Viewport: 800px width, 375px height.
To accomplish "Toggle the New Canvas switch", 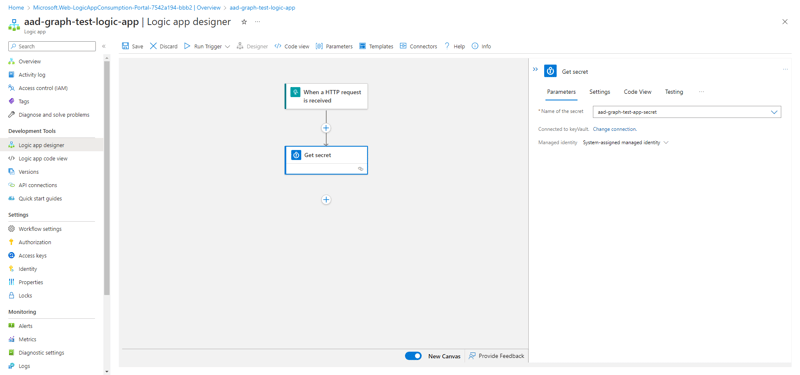I will tap(413, 356).
